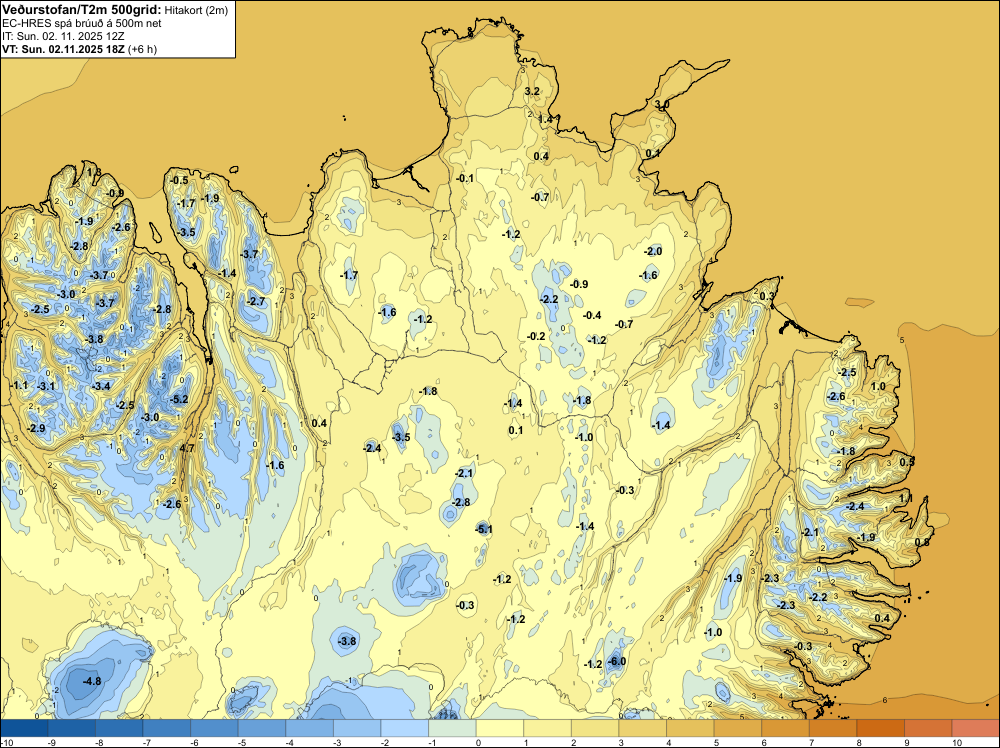Click the -0.5 temperature label
Screen dimensions: 1000x748
pos(179,180)
